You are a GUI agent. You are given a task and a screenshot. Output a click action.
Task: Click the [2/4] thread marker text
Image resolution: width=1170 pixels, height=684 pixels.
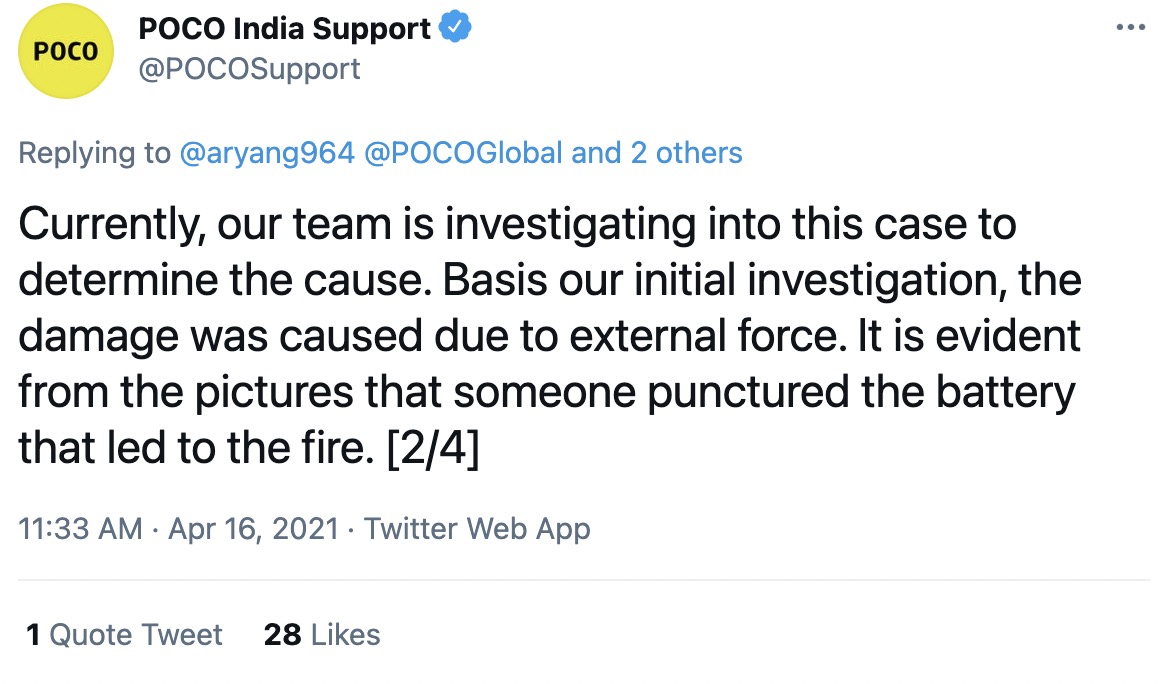tap(433, 448)
